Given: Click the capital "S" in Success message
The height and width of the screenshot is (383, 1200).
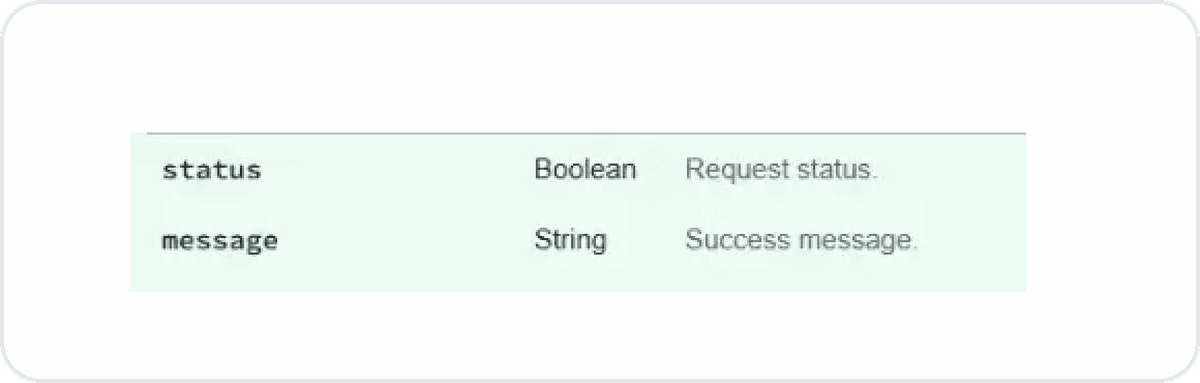Looking at the screenshot, I should pos(693,241).
